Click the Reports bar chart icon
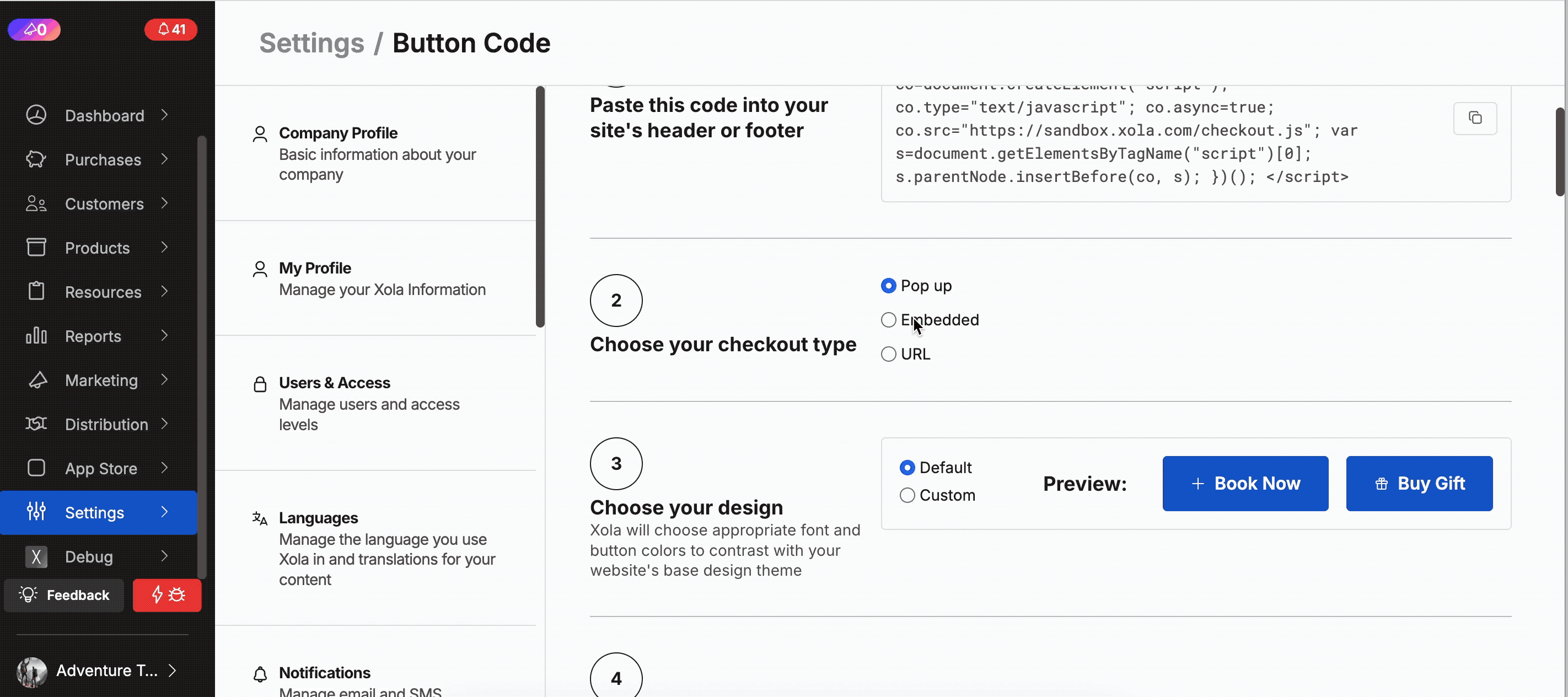Viewport: 1568px width, 697px height. point(36,335)
